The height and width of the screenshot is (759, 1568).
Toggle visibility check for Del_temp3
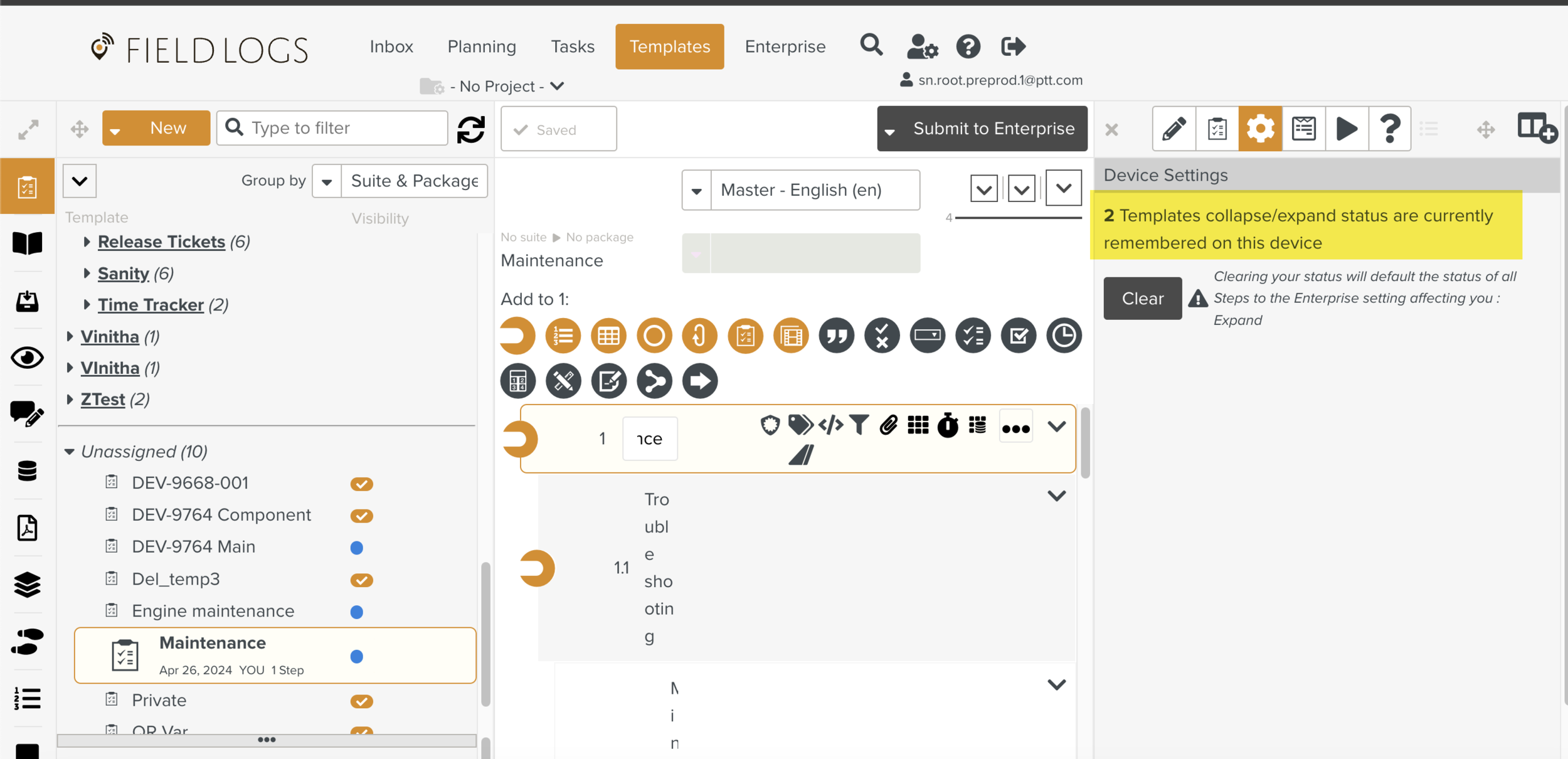click(361, 580)
